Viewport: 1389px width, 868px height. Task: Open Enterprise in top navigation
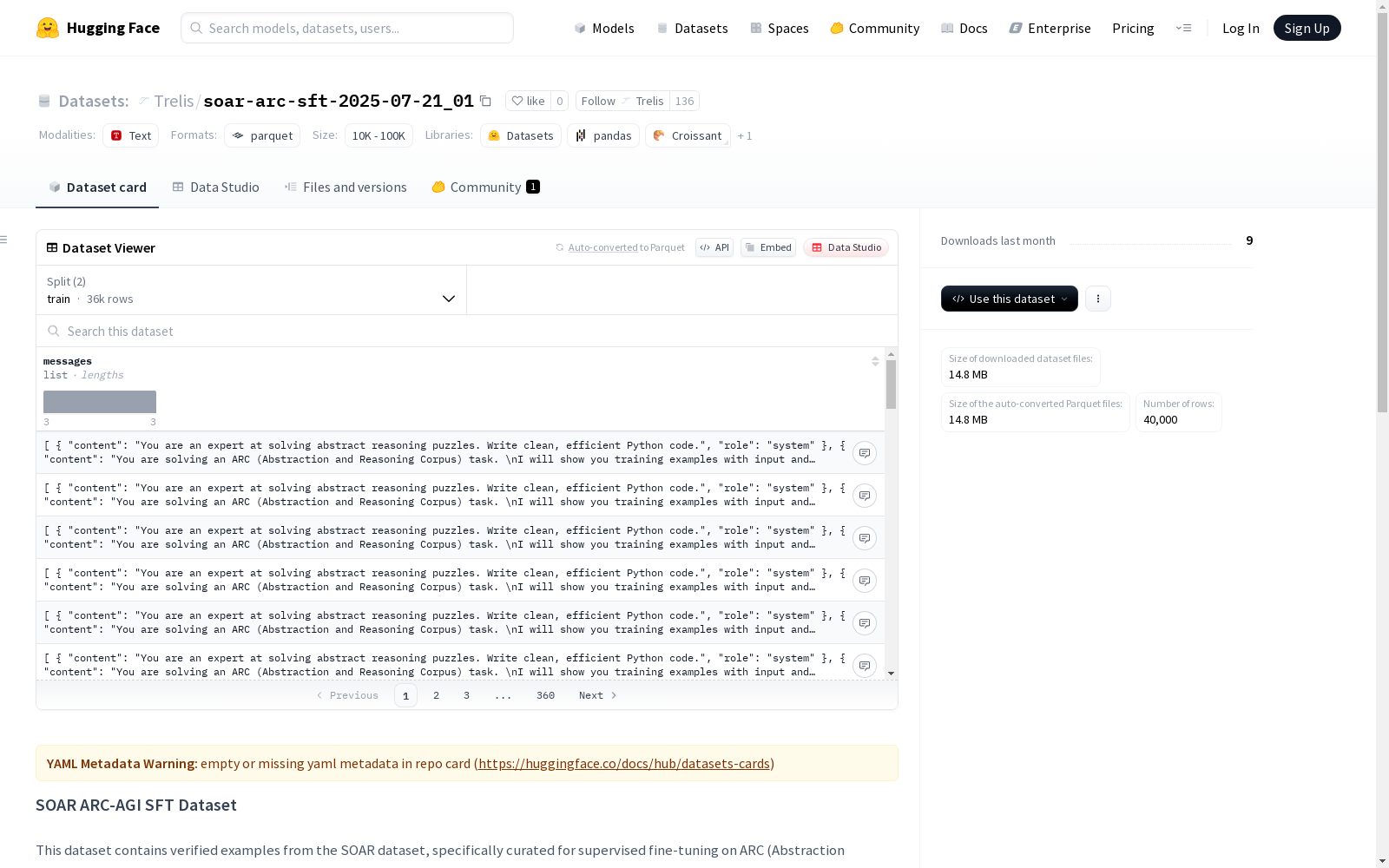click(1050, 28)
